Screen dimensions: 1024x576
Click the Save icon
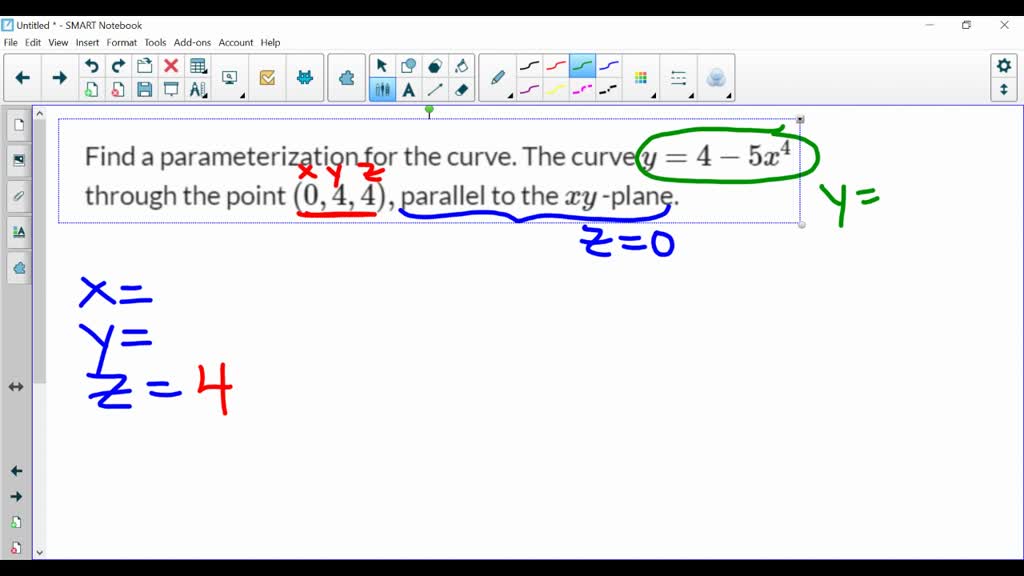(x=145, y=89)
